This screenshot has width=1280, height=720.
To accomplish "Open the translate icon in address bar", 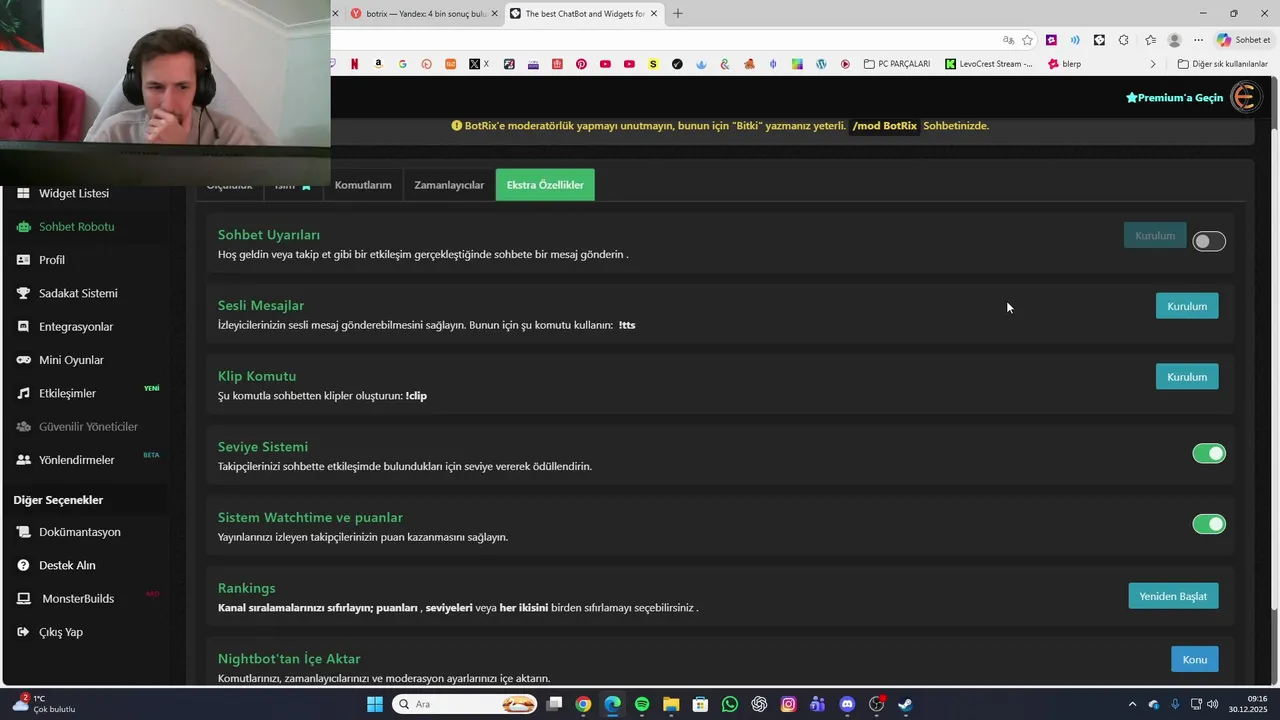I will (1008, 40).
